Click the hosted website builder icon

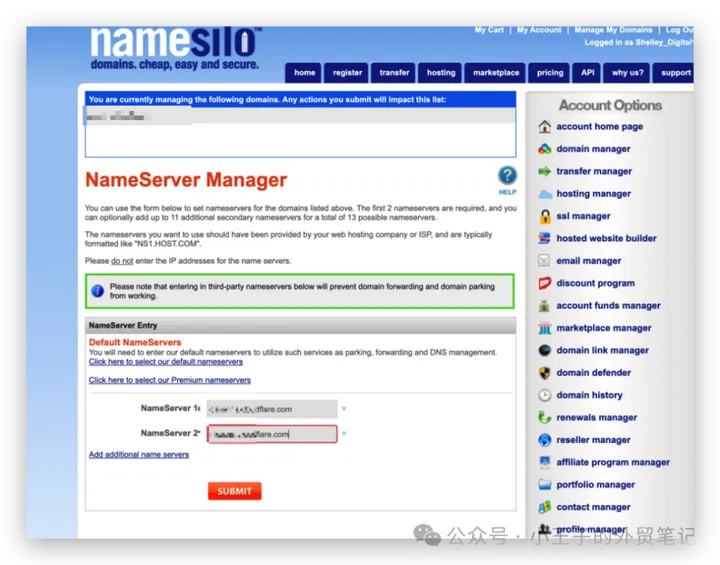(545, 238)
